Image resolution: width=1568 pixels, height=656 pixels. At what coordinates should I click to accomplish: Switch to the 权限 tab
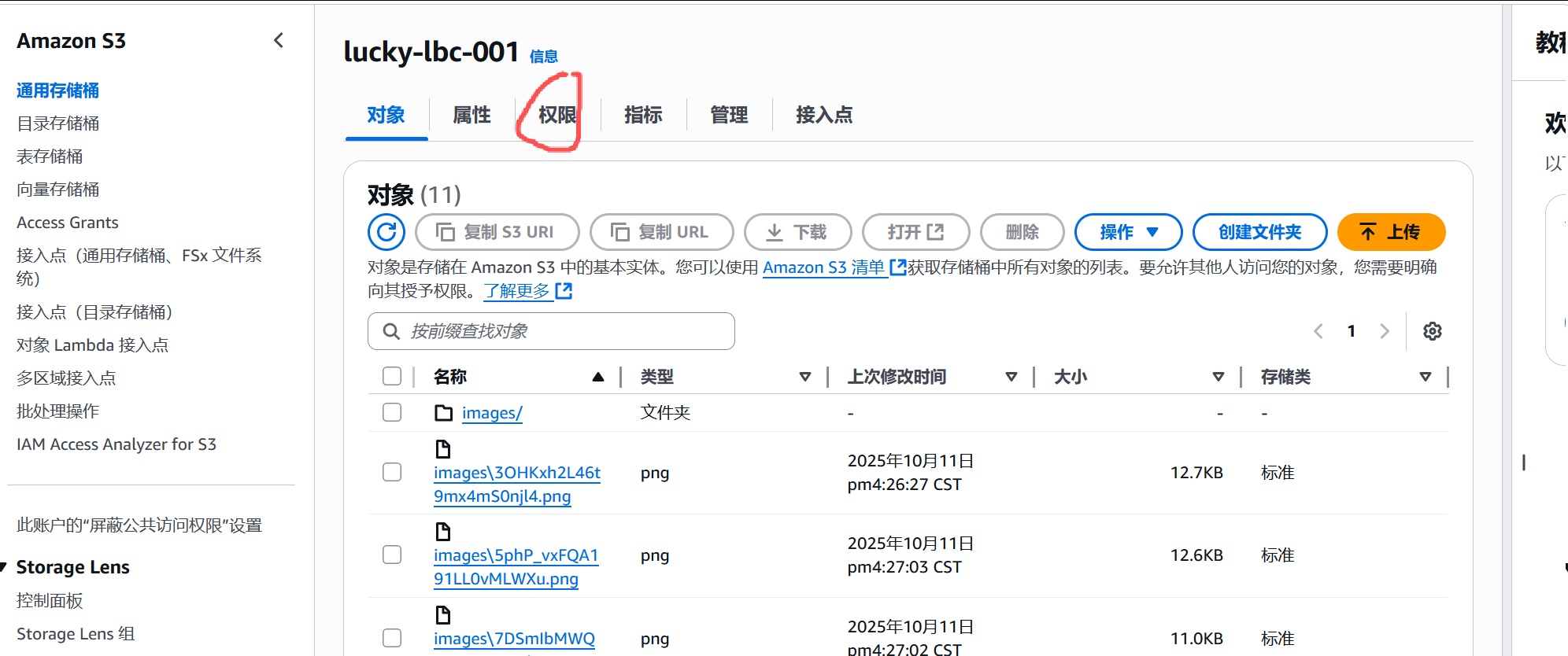(557, 115)
